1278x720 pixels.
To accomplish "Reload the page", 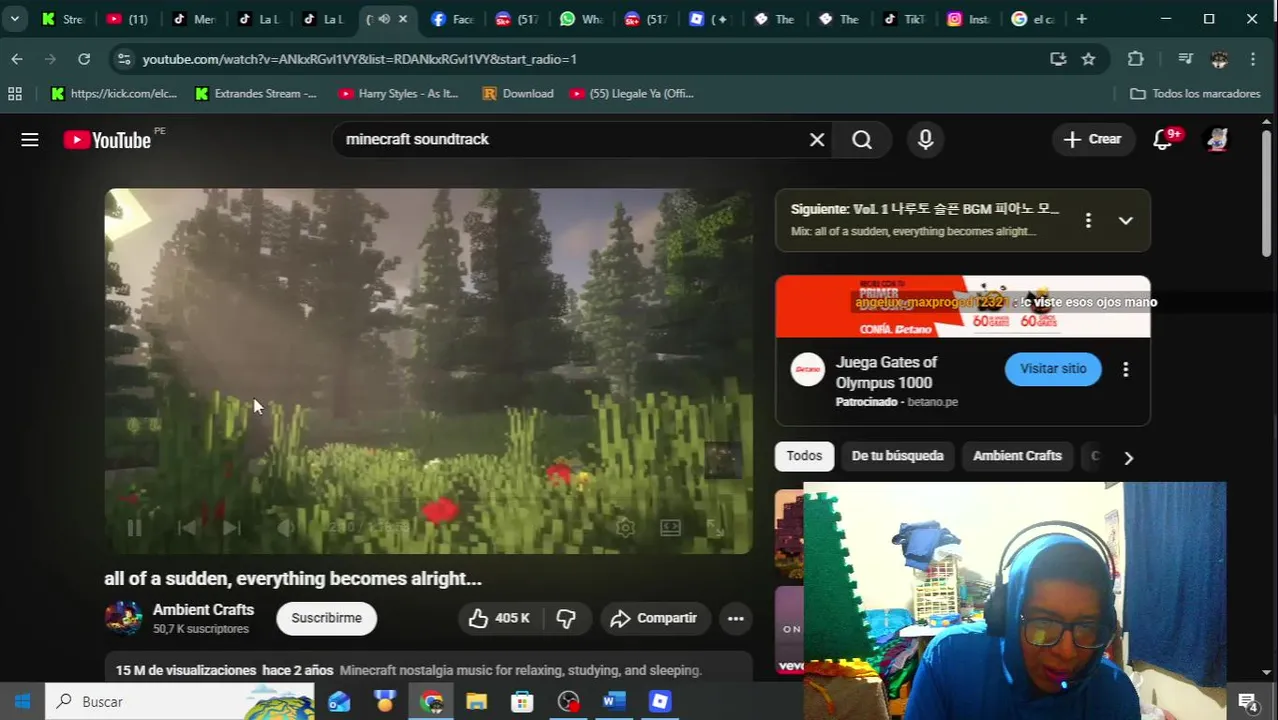I will point(84,59).
